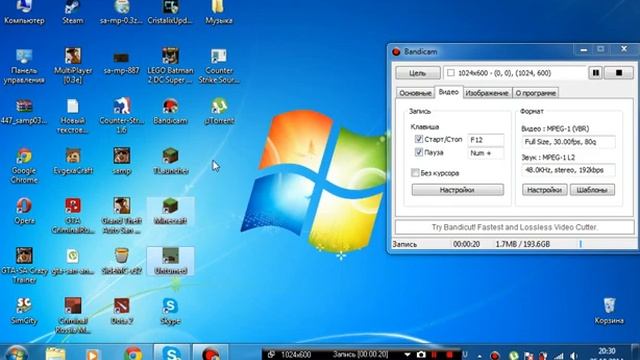Open the volume icon in system tray

[x=574, y=356]
